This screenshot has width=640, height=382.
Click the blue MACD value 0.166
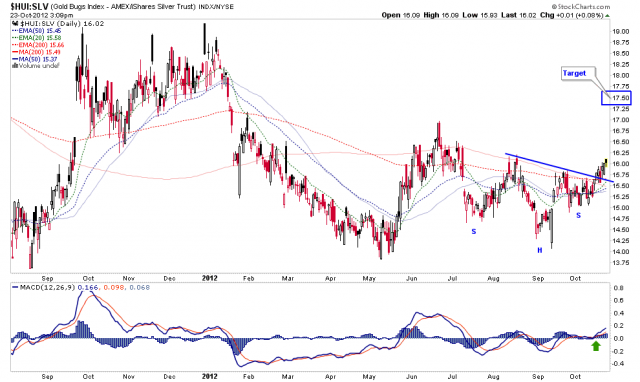[88, 288]
